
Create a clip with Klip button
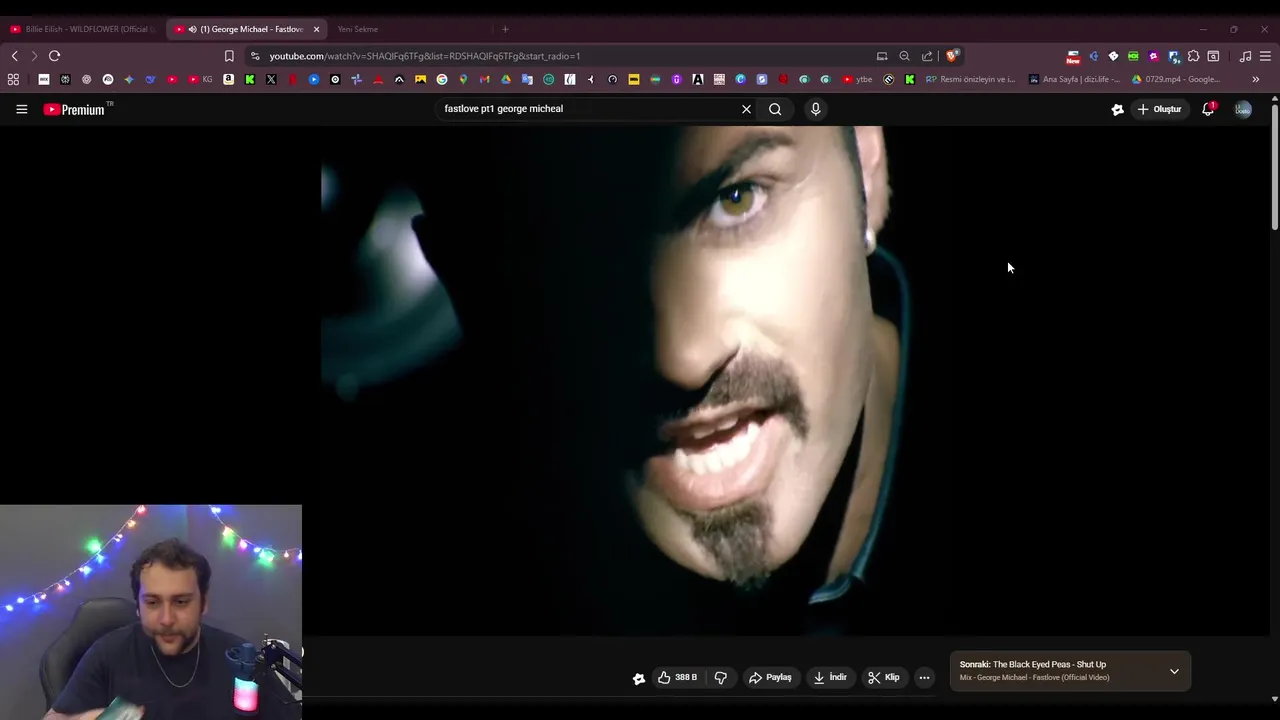tap(883, 678)
